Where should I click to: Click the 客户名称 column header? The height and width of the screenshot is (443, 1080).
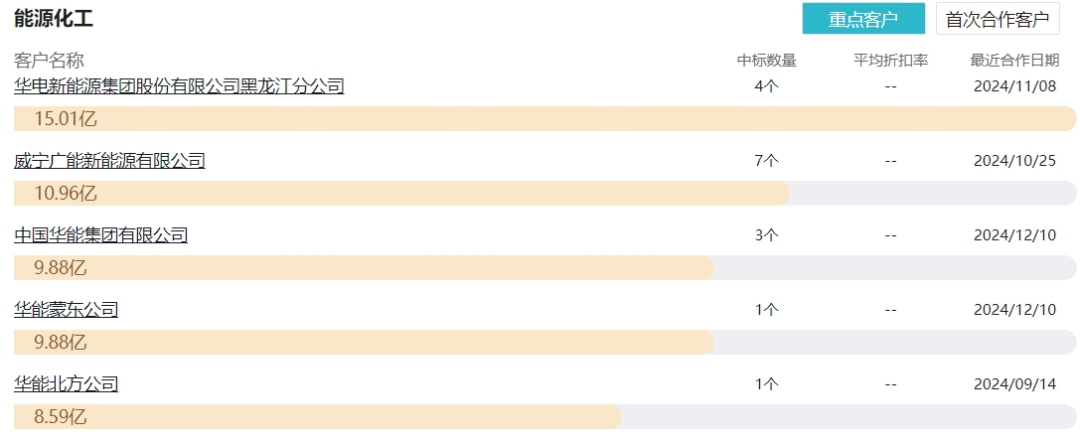point(49,60)
